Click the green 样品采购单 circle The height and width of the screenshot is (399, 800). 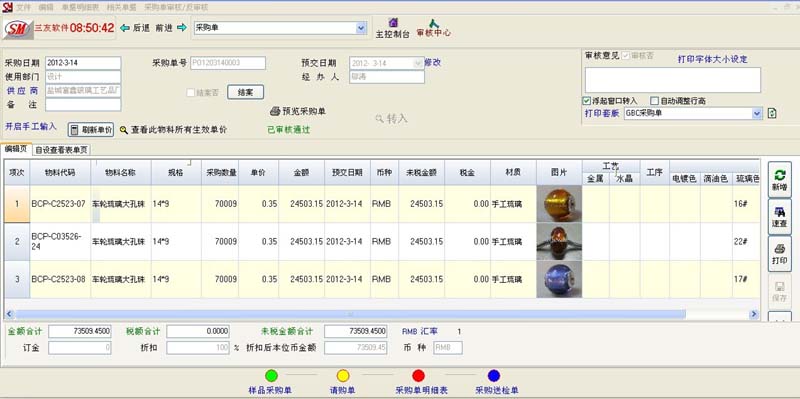click(x=271, y=376)
